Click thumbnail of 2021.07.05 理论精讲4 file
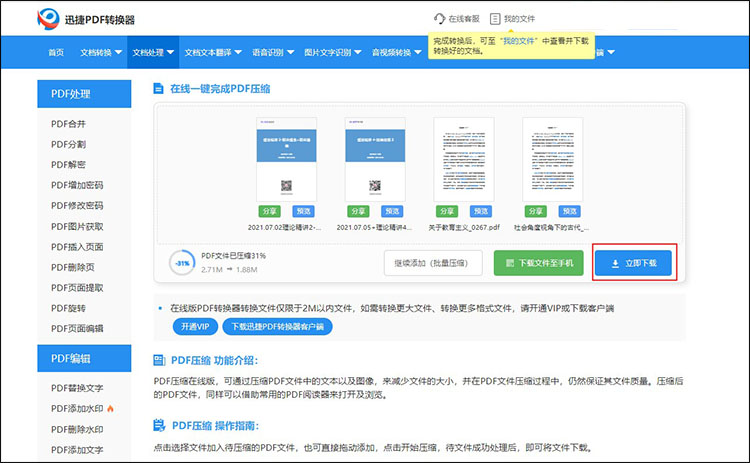 [375, 159]
